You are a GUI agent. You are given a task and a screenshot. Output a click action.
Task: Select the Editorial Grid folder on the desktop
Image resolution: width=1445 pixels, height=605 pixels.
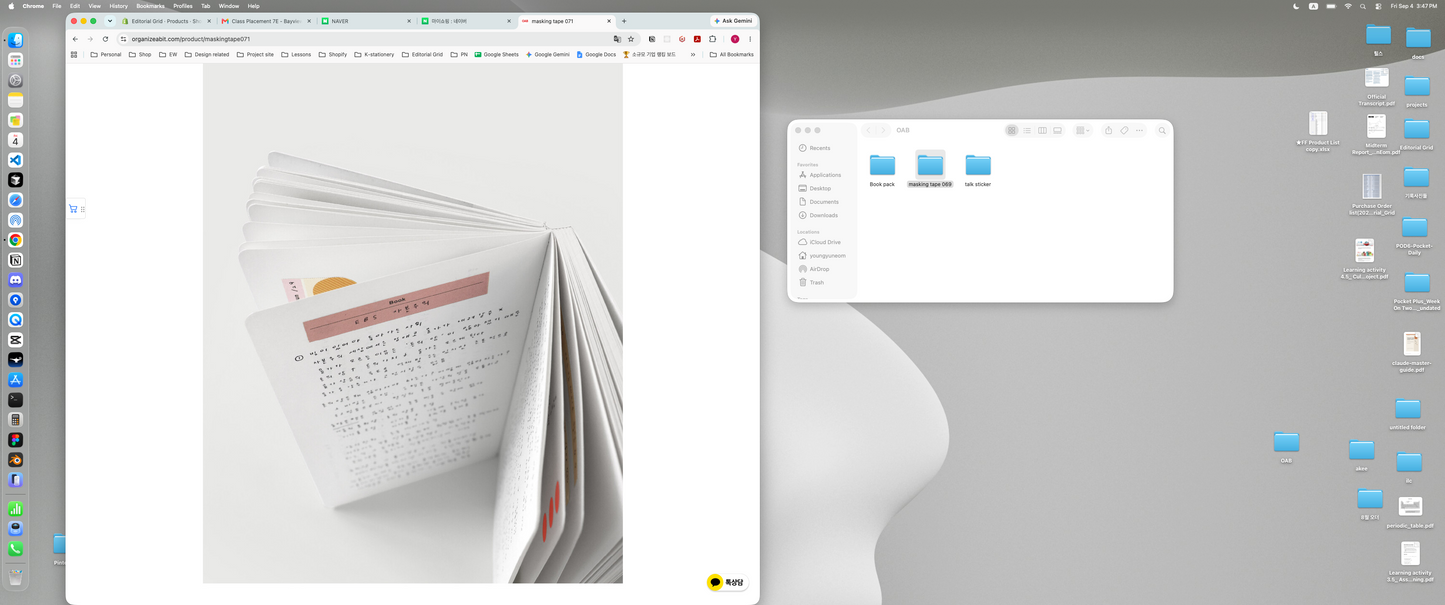[1416, 135]
